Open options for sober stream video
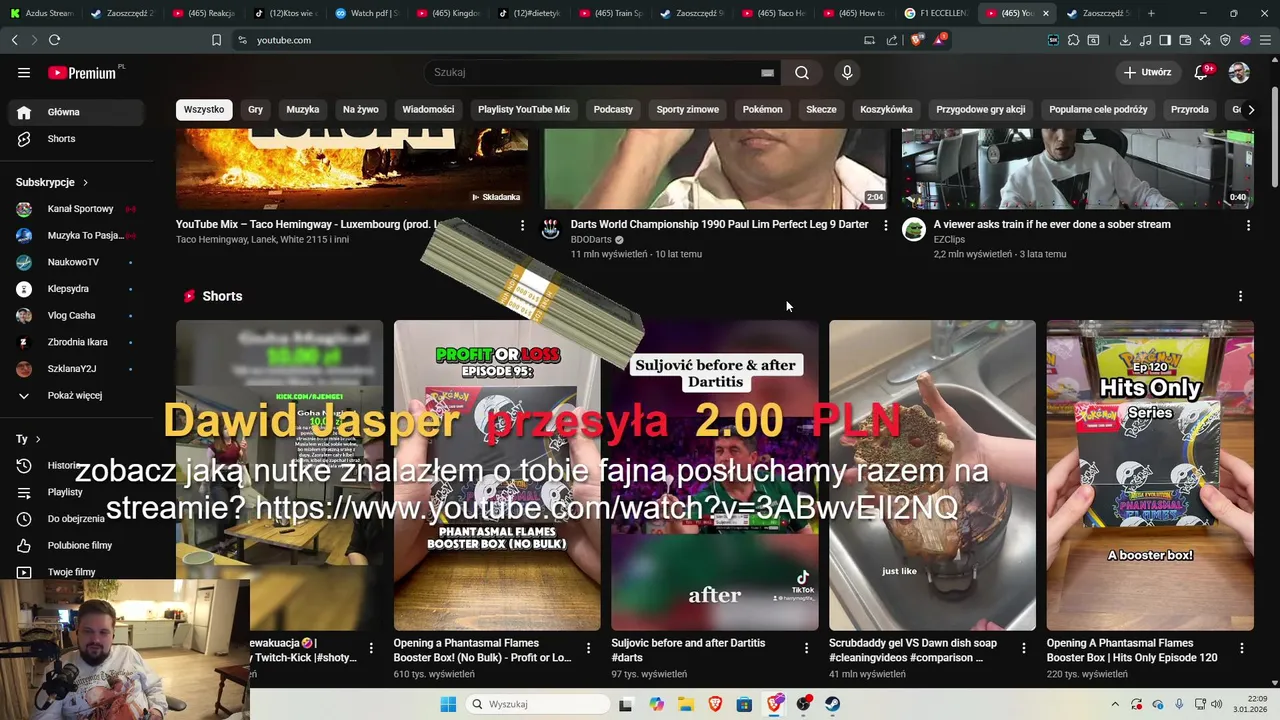This screenshot has height=720, width=1280. pos(1248,226)
